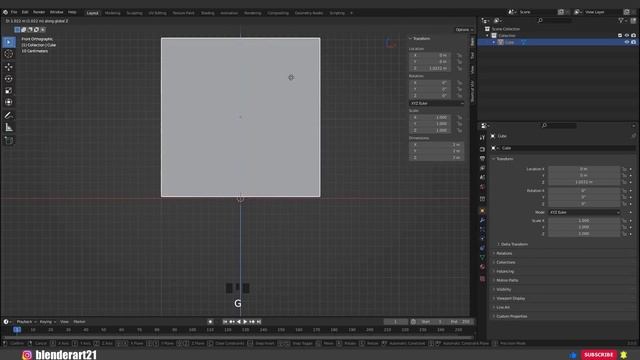
Task: Open the Keying menu in the timeline
Action: click(x=47, y=322)
